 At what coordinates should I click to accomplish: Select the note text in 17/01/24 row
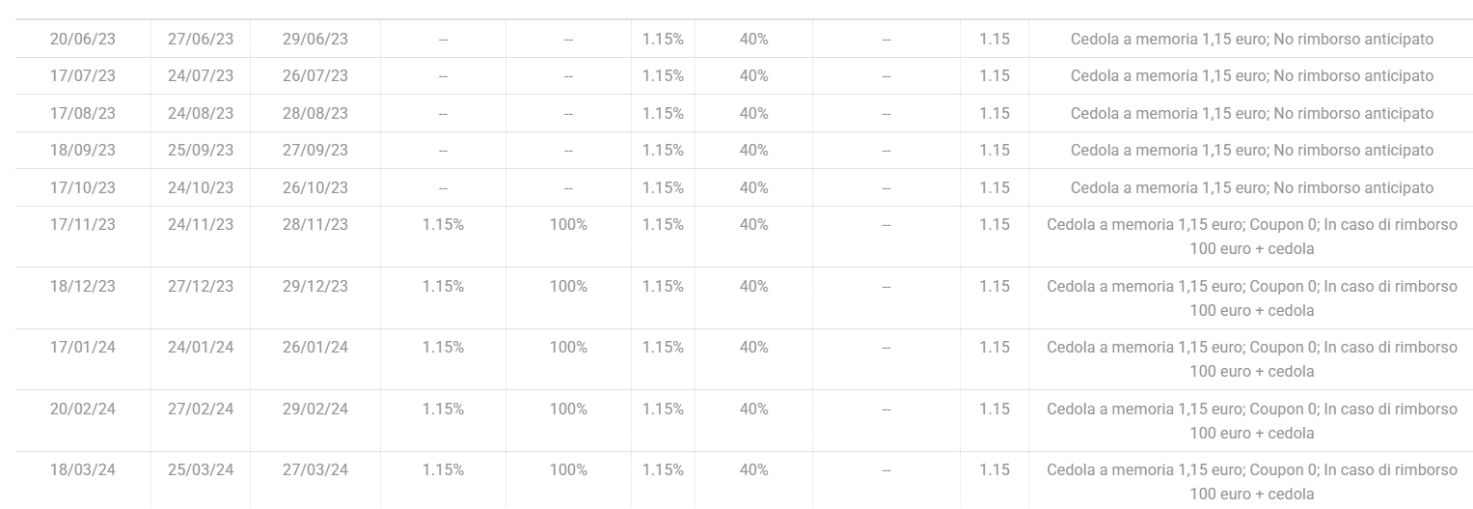(1252, 359)
